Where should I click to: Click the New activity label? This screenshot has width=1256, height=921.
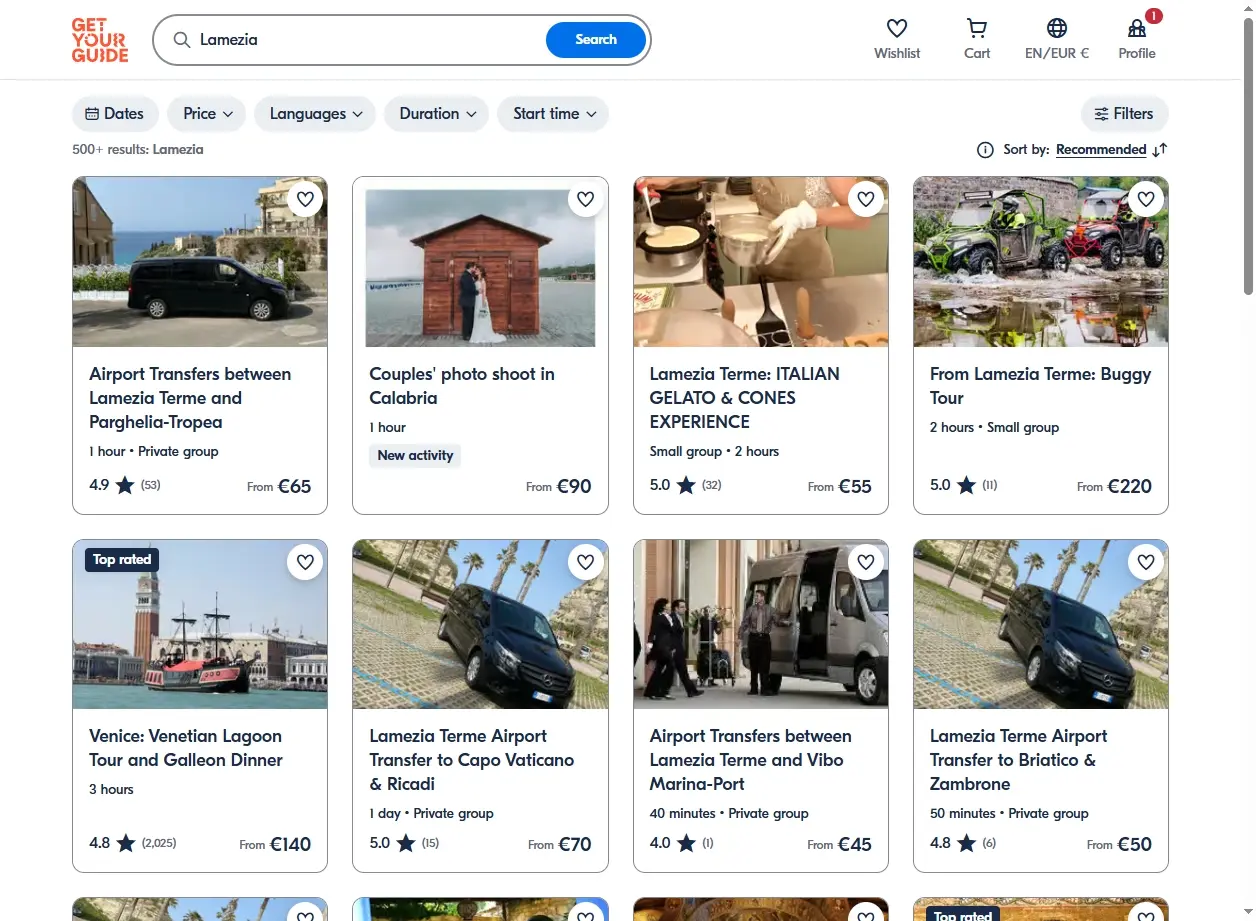pyautogui.click(x=415, y=456)
